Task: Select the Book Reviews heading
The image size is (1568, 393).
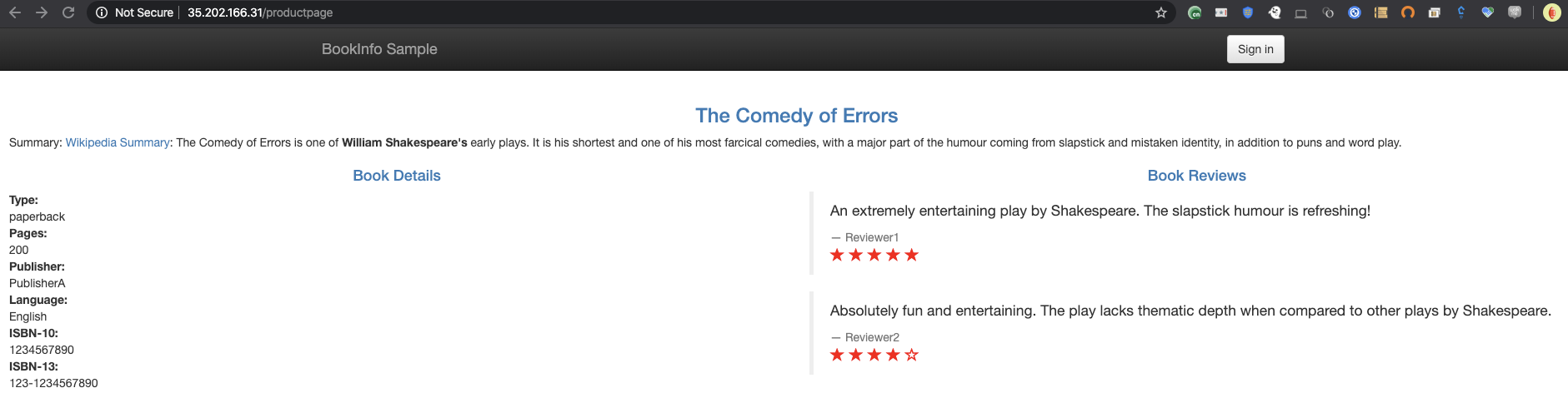Action: pos(1197,176)
